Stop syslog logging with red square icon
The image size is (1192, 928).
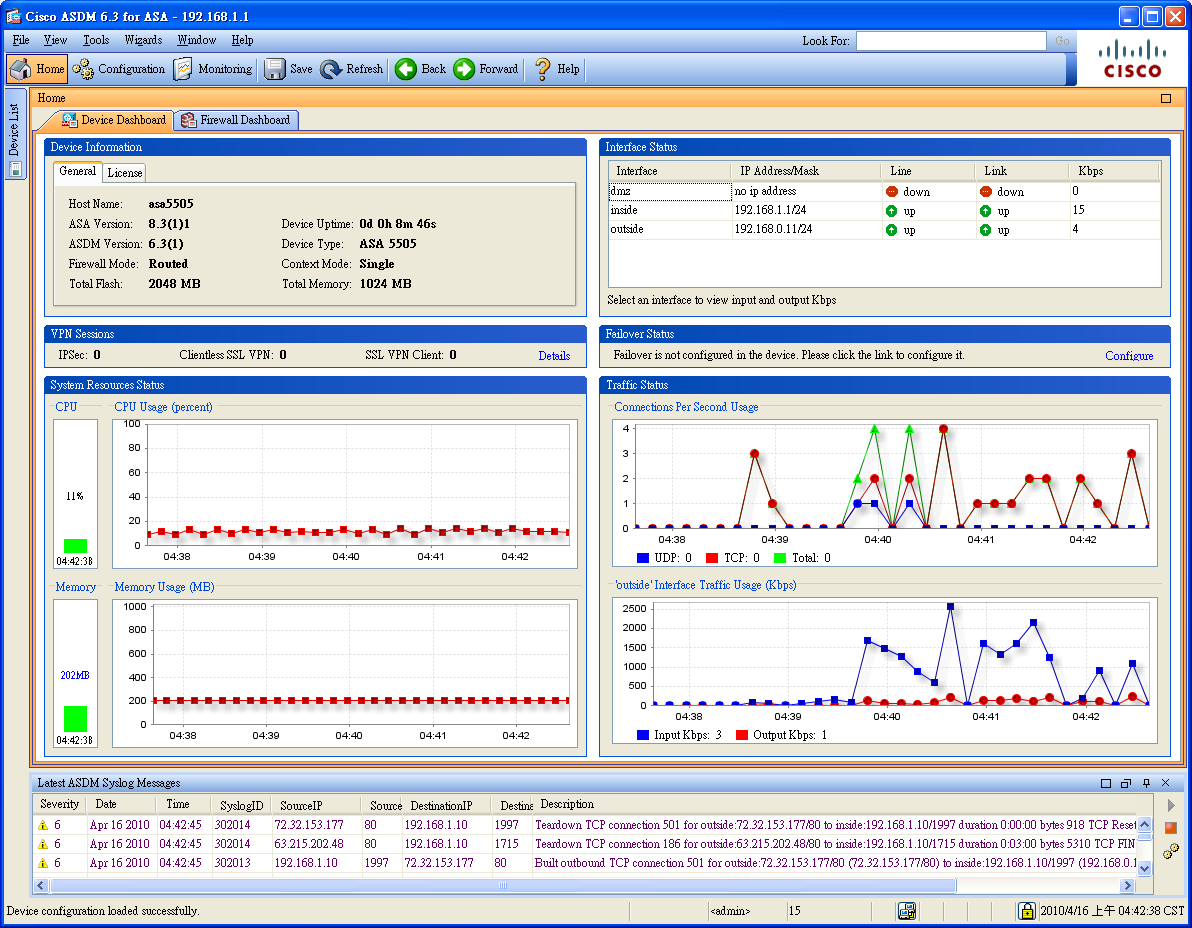point(1171,828)
